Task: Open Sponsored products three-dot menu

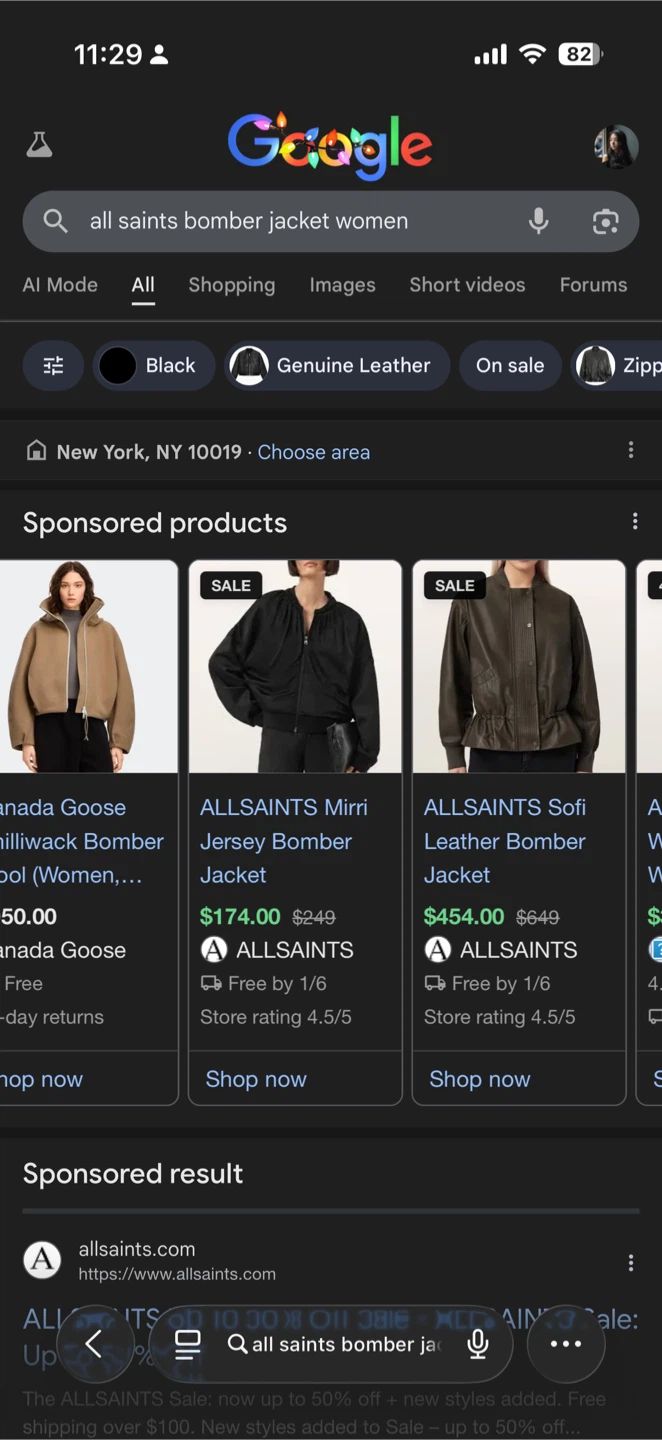Action: click(x=634, y=521)
